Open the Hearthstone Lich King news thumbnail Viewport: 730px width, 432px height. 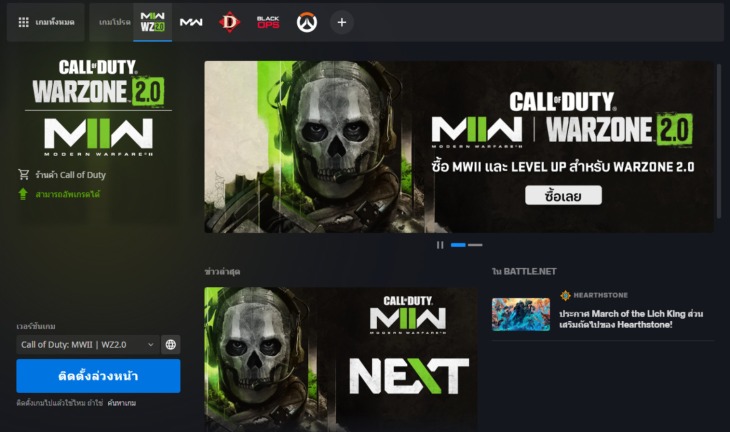(x=520, y=314)
